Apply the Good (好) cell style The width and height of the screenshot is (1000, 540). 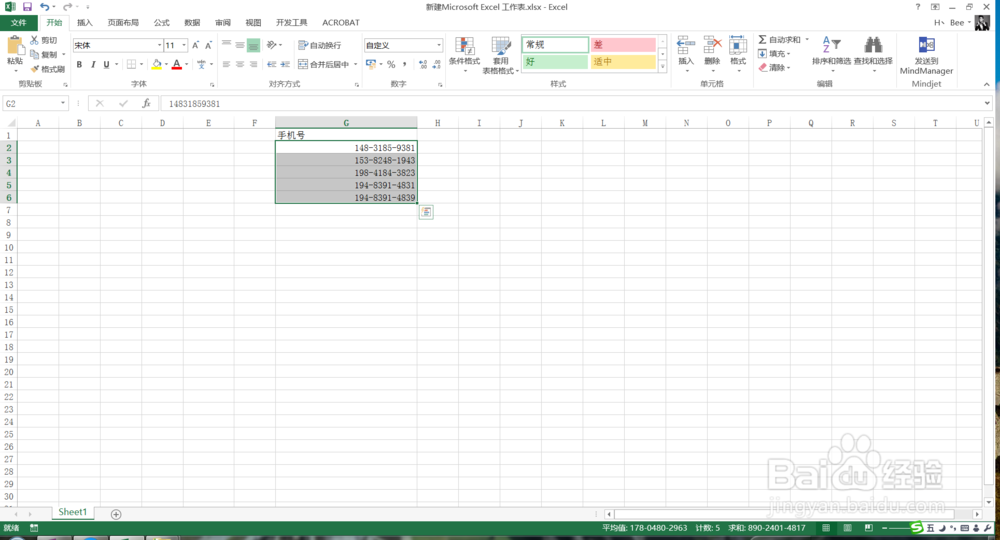click(x=555, y=62)
